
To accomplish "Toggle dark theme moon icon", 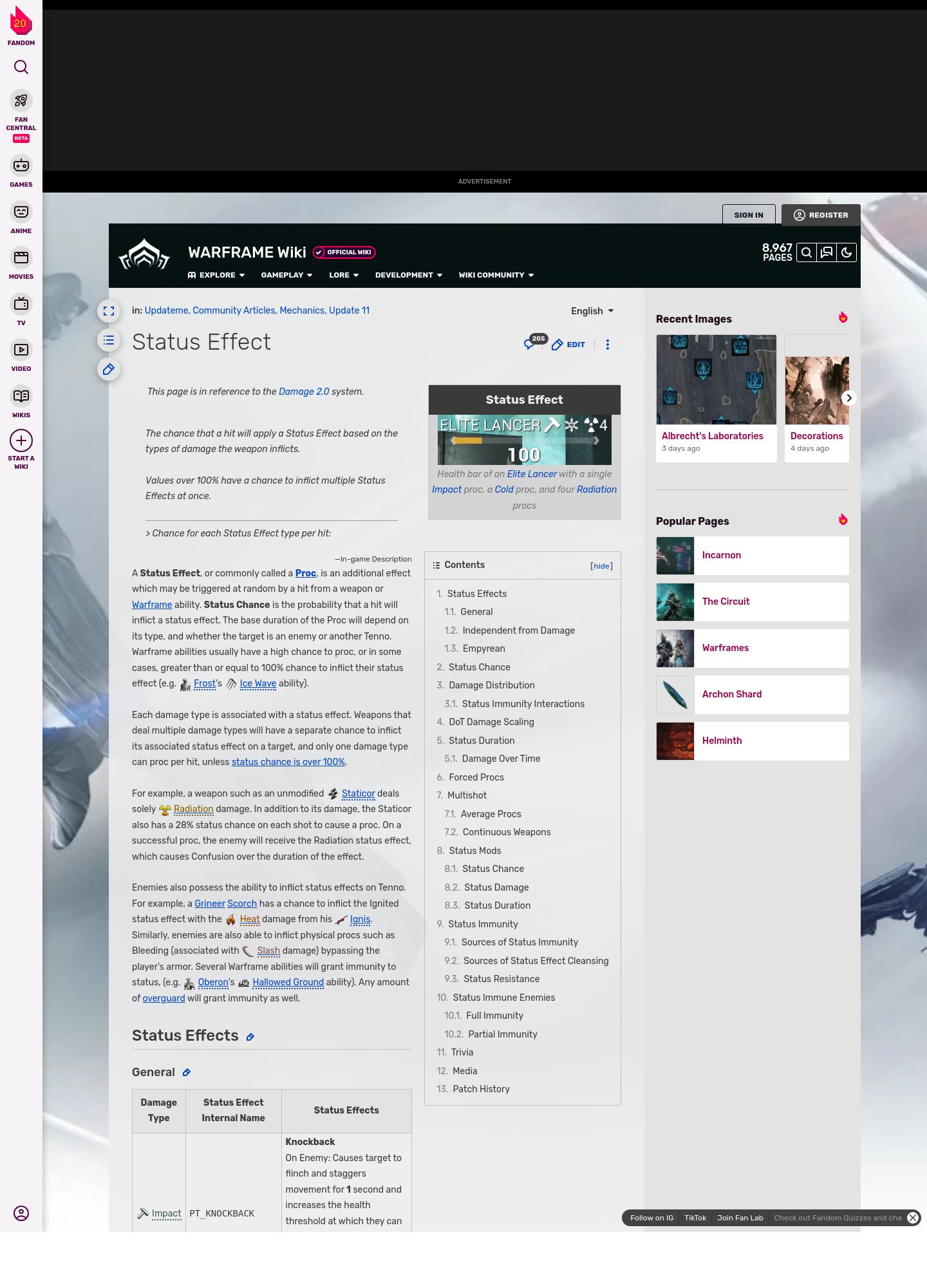I will 847,252.
